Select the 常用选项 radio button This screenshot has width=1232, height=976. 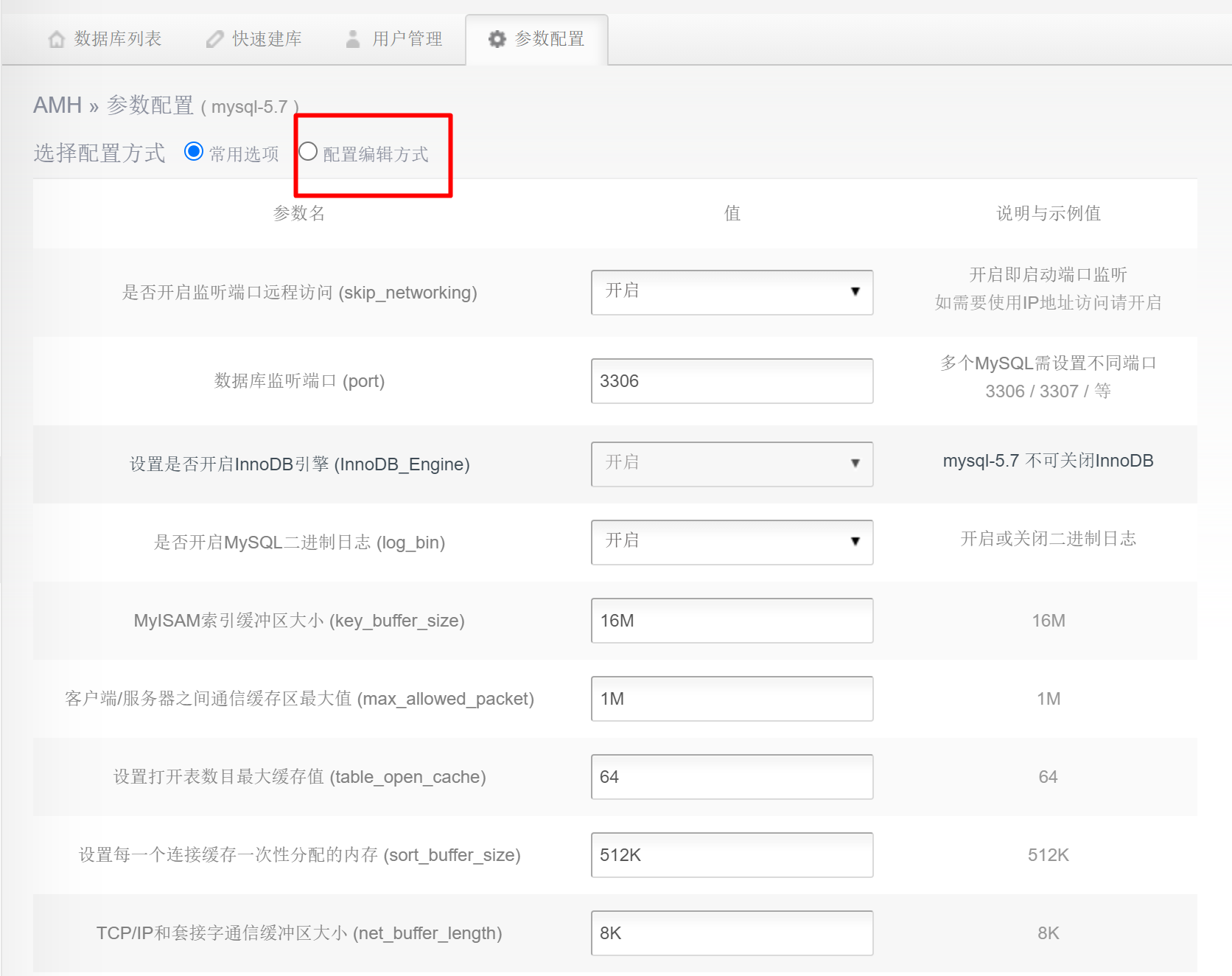pos(194,152)
